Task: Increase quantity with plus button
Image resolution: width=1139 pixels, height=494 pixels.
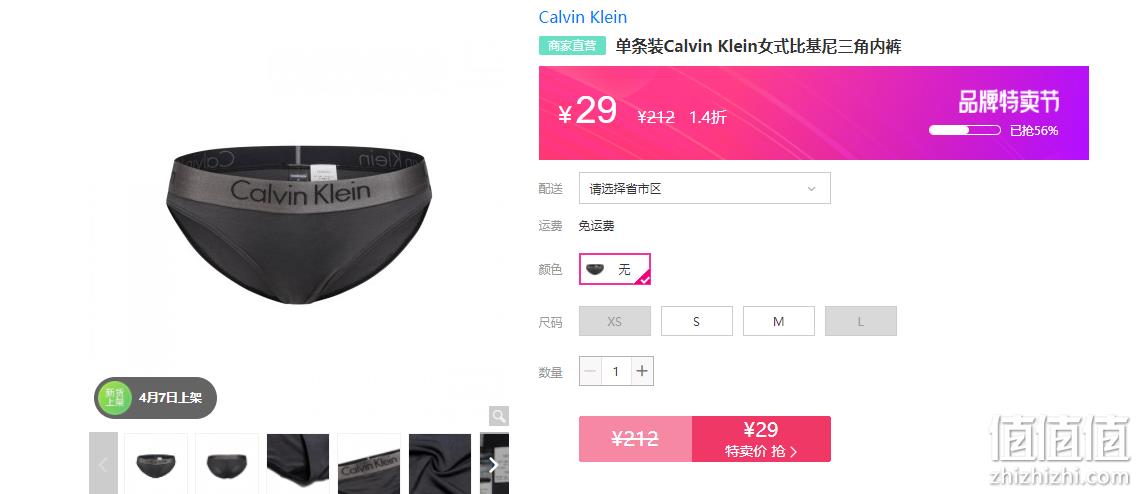Action: click(642, 371)
